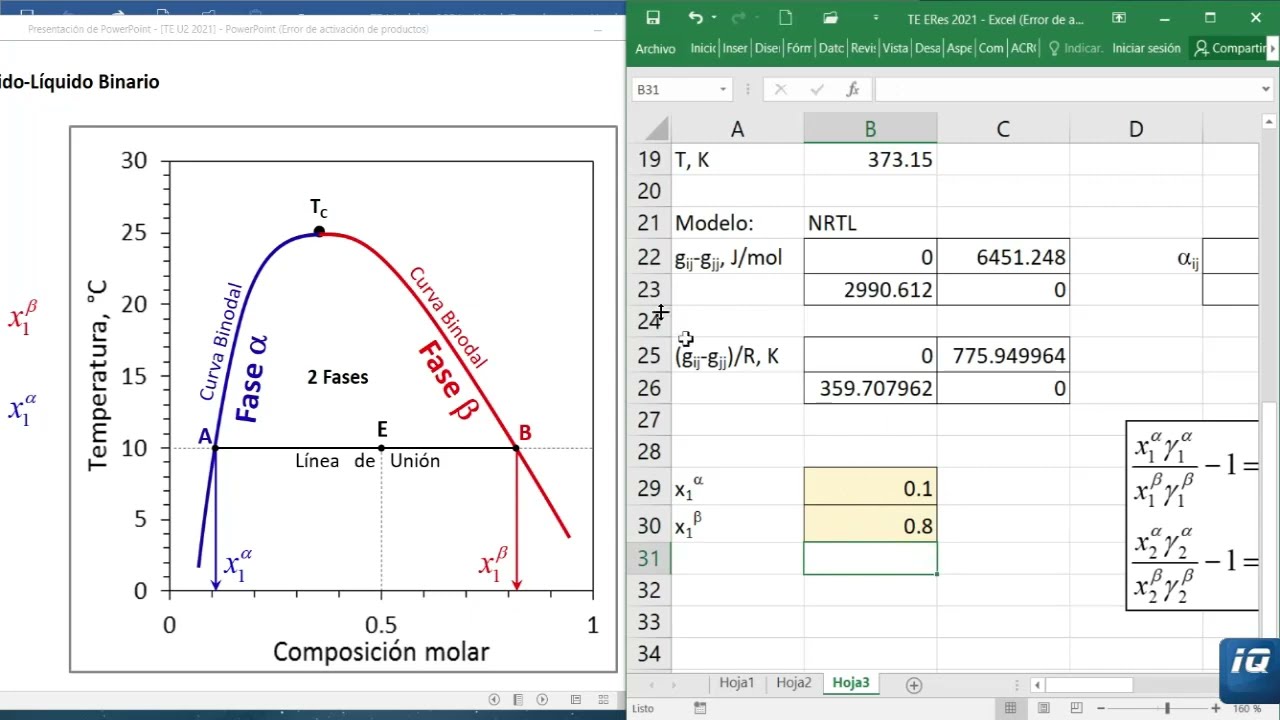Image resolution: width=1280 pixels, height=720 pixels.
Task: Click the Select All corner triangle
Action: click(655, 129)
